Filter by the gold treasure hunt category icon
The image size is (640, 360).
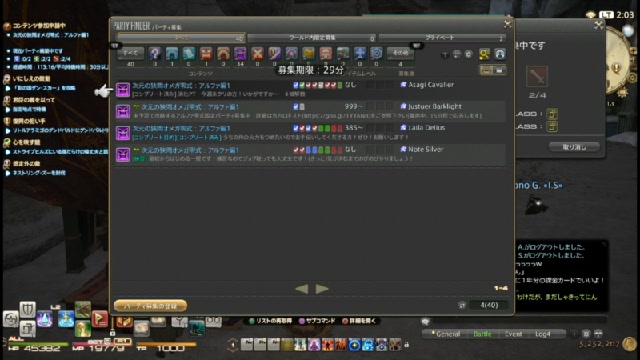309,53
